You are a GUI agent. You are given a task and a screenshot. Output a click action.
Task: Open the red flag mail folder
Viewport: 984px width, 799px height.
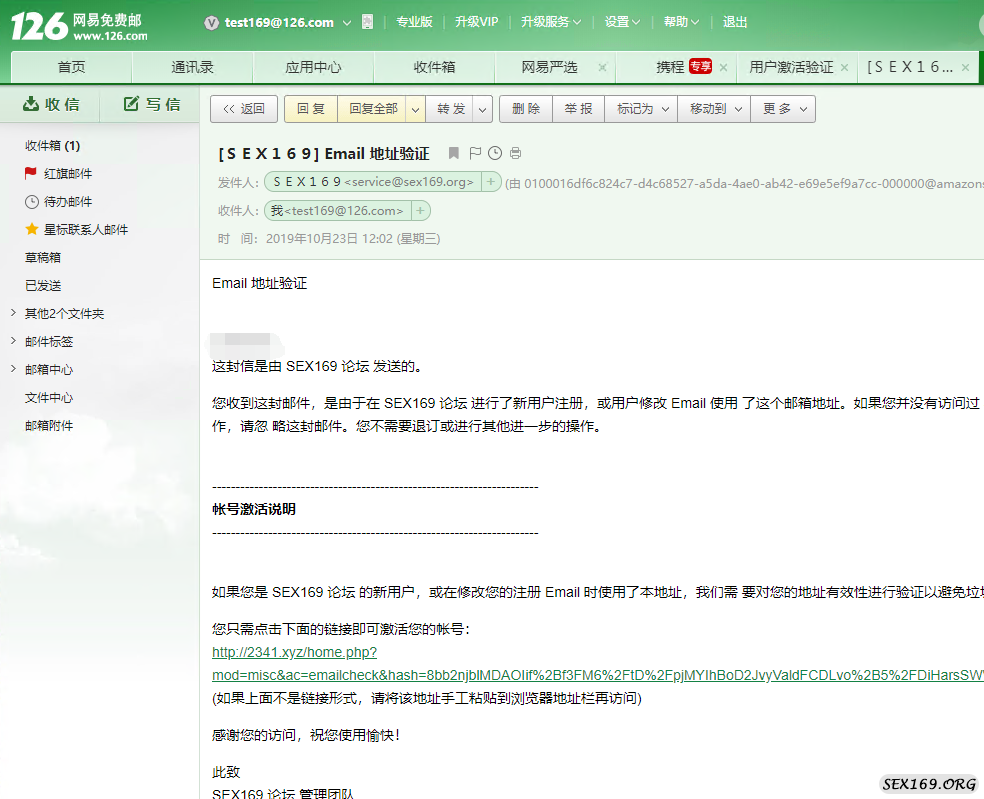point(67,173)
